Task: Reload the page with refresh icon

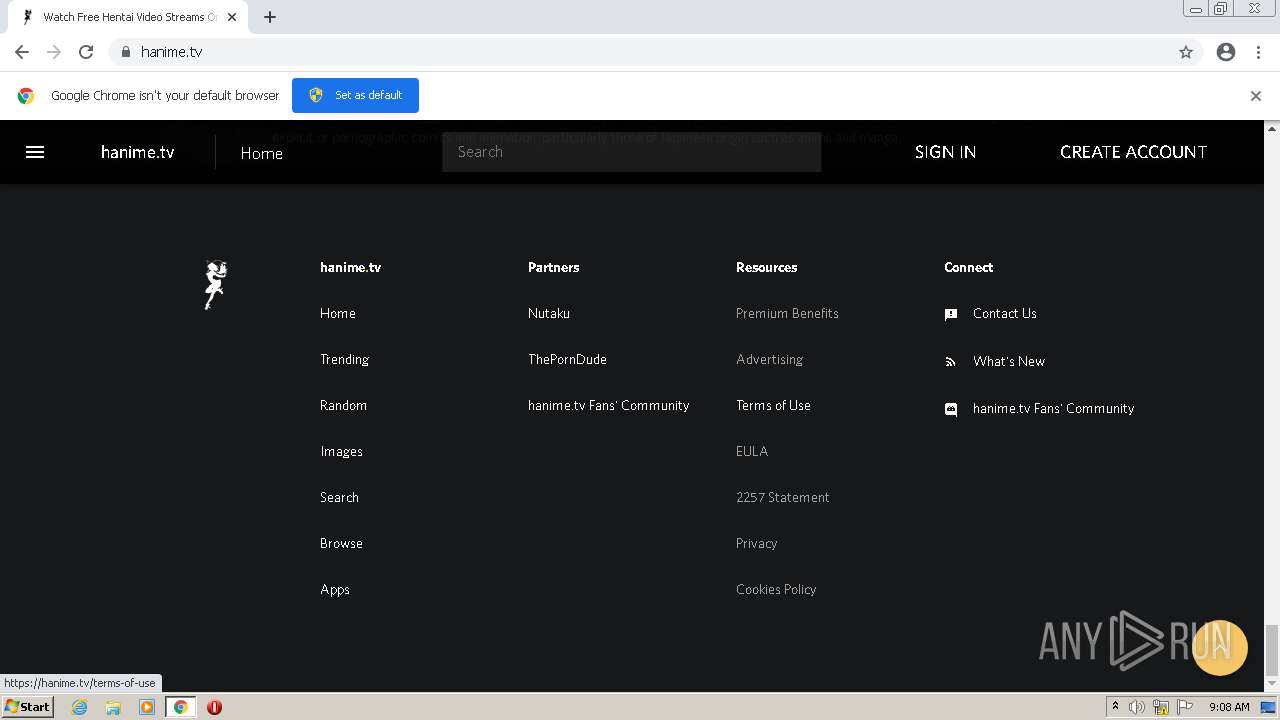Action: [x=86, y=52]
